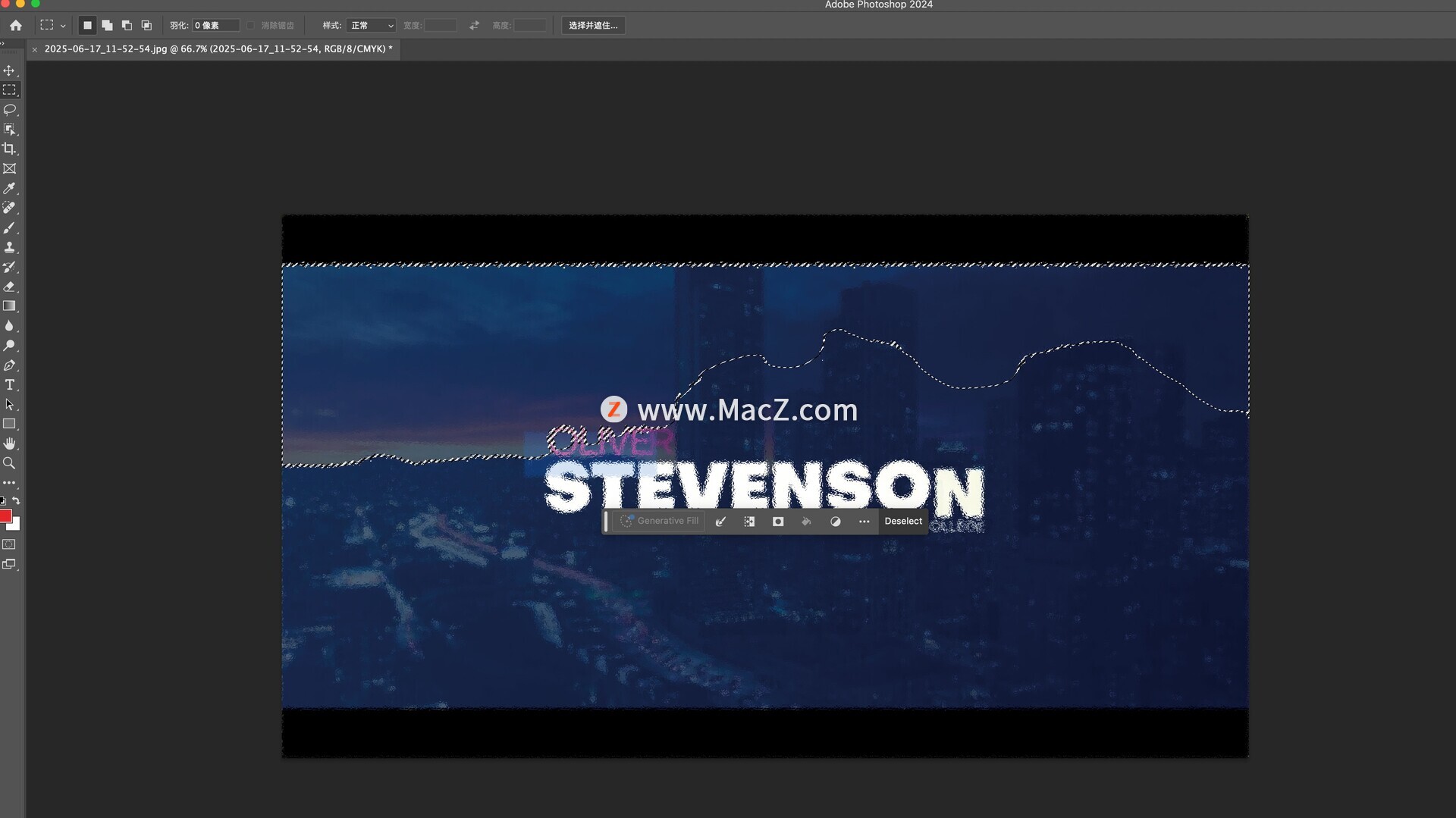The height and width of the screenshot is (818, 1456).
Task: Select the Lasso tool
Action: (9, 110)
